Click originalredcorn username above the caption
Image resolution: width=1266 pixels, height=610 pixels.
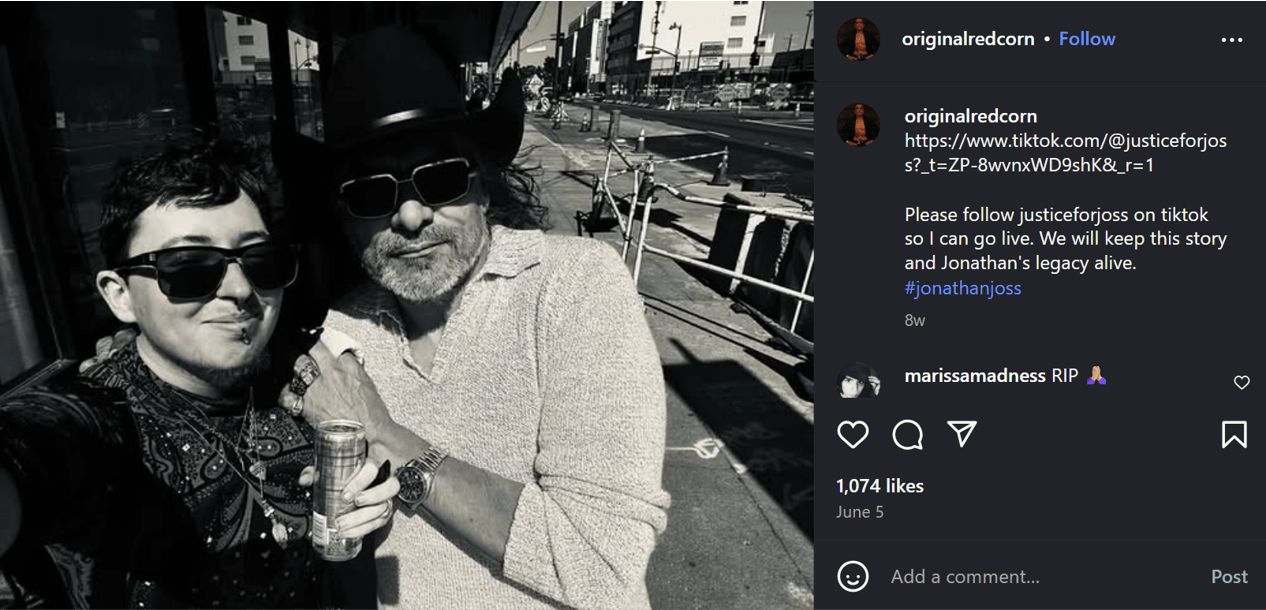click(970, 116)
